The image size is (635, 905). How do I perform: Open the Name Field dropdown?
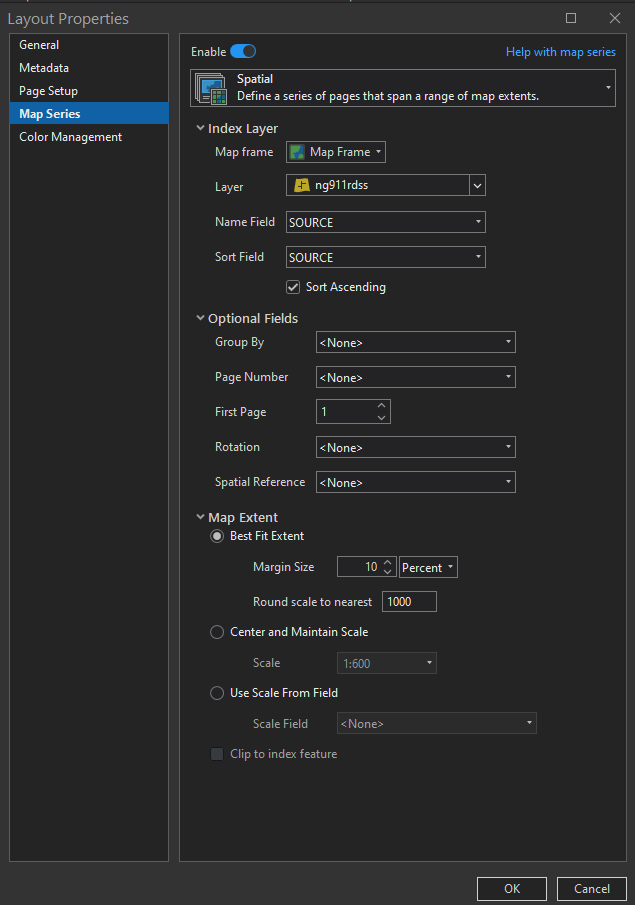tap(385, 222)
